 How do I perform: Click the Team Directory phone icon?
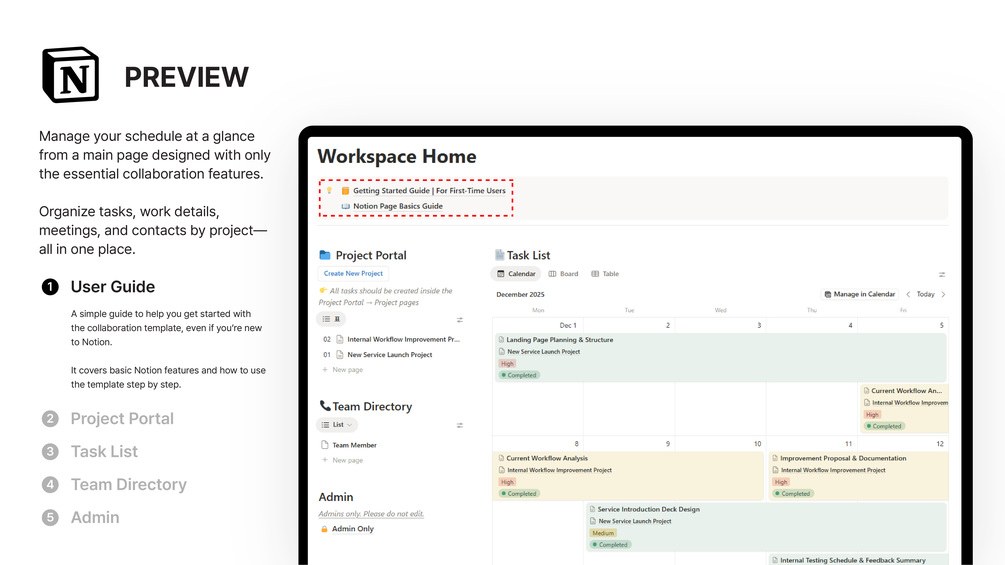(325, 405)
